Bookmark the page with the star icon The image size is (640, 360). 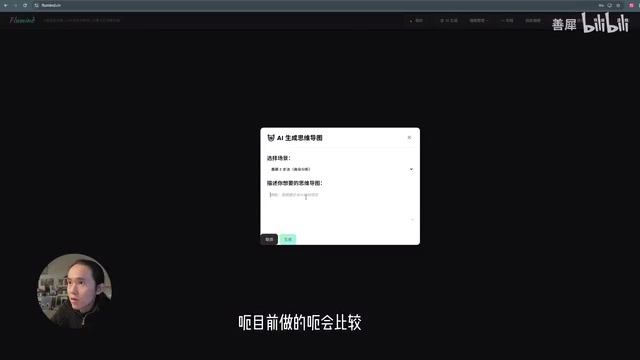(x=618, y=5)
